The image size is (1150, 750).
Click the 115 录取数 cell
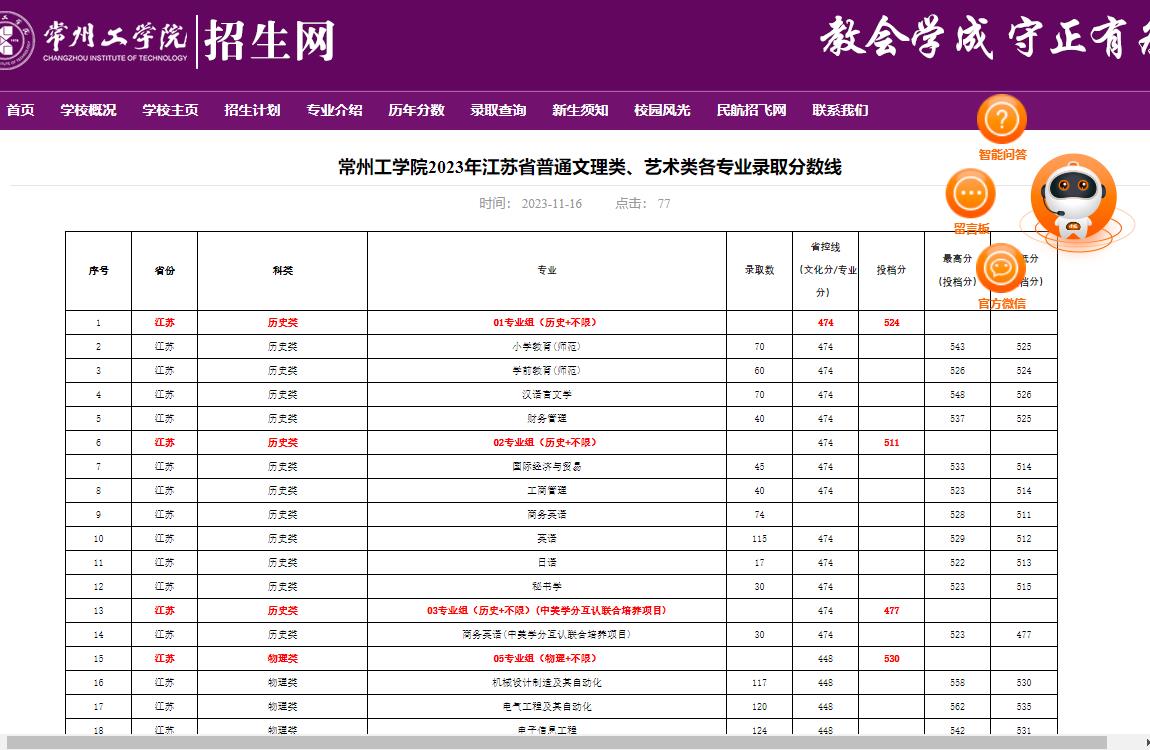759,539
